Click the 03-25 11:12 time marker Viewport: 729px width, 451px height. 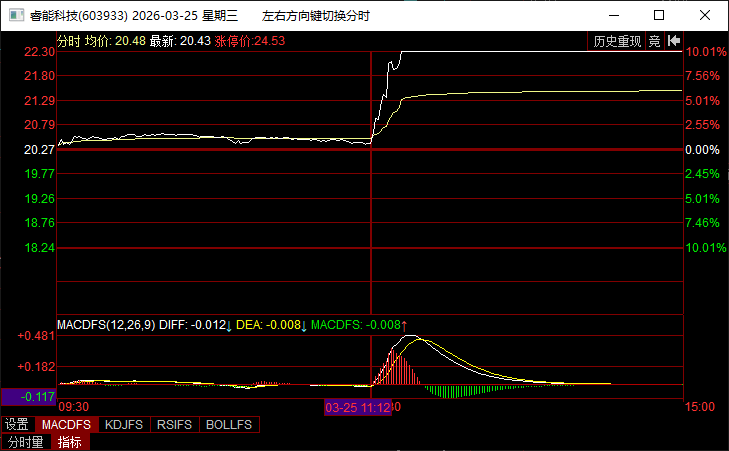tap(355, 407)
